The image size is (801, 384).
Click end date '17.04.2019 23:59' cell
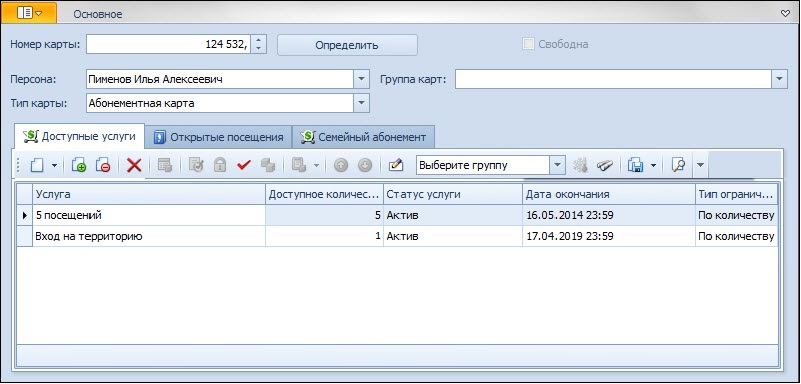[609, 236]
